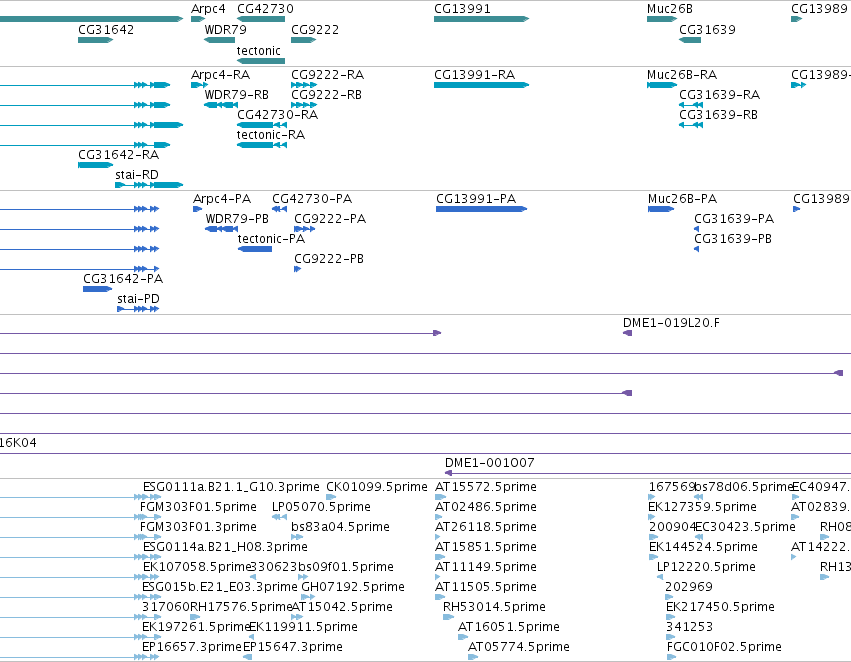Image resolution: width=851 pixels, height=662 pixels.
Task: Click the EK144524.5prime EST label
Action: pos(703,548)
